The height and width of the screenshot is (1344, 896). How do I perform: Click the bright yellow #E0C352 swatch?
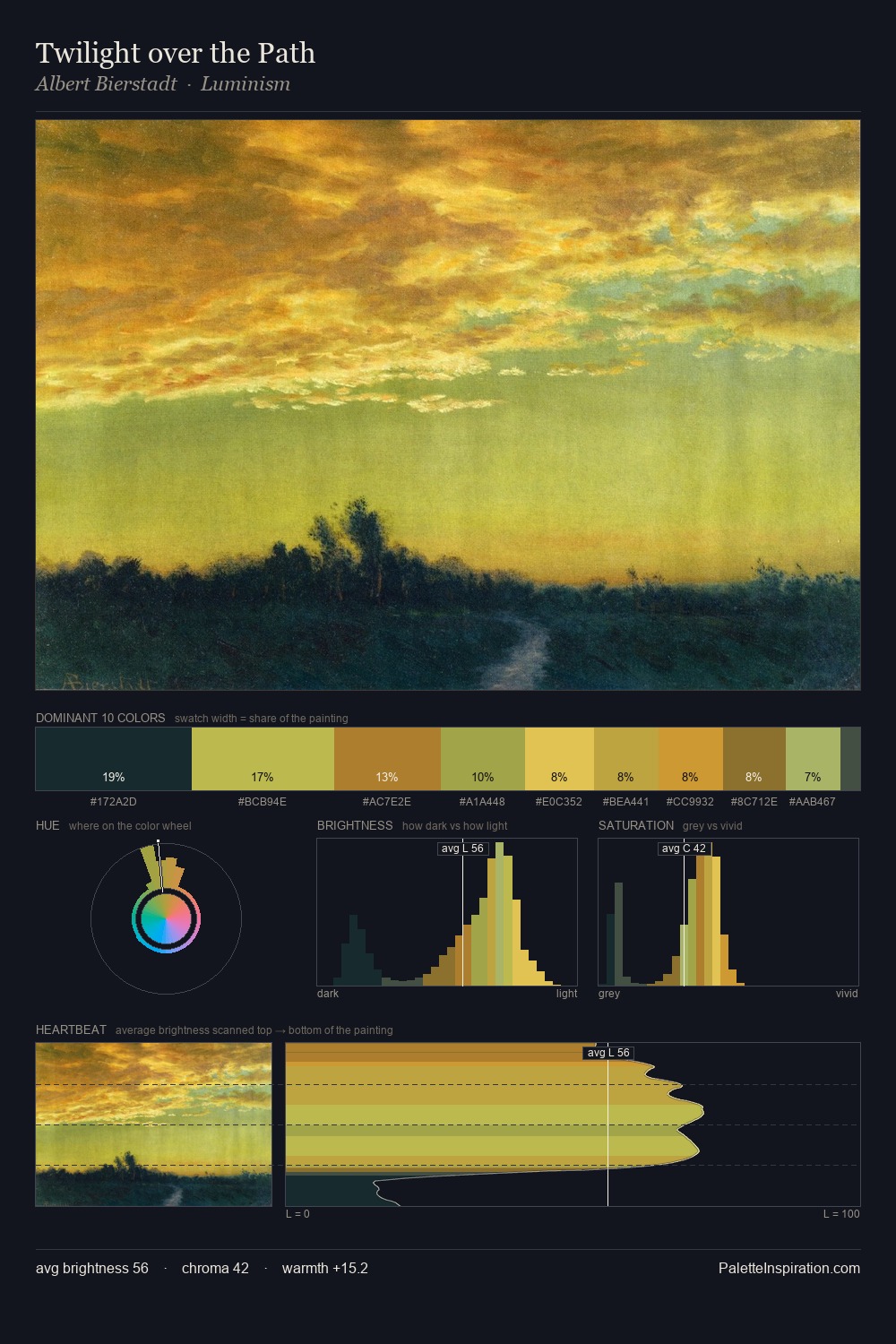[x=559, y=759]
